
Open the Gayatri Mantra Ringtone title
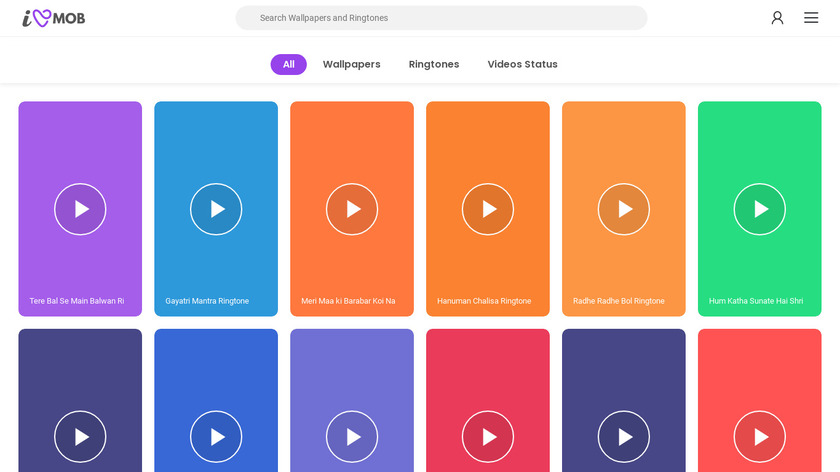click(207, 301)
